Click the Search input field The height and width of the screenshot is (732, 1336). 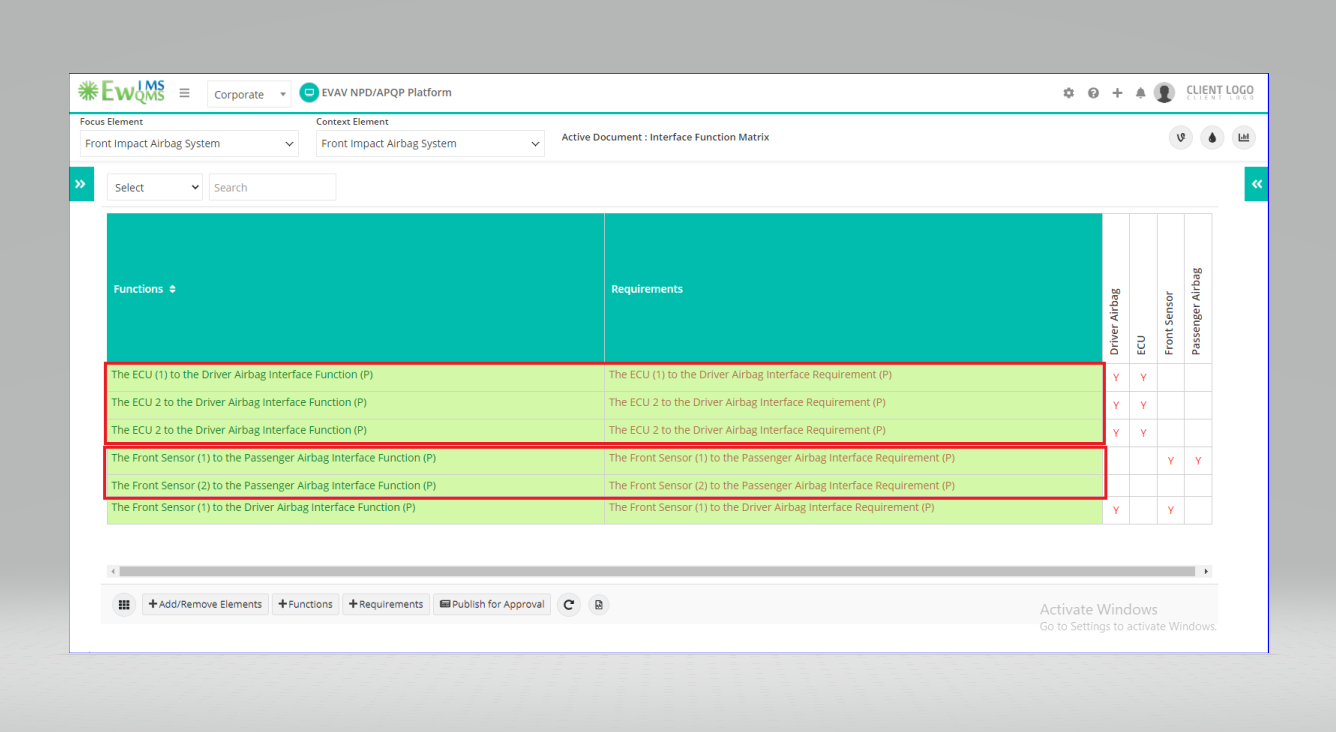(272, 187)
